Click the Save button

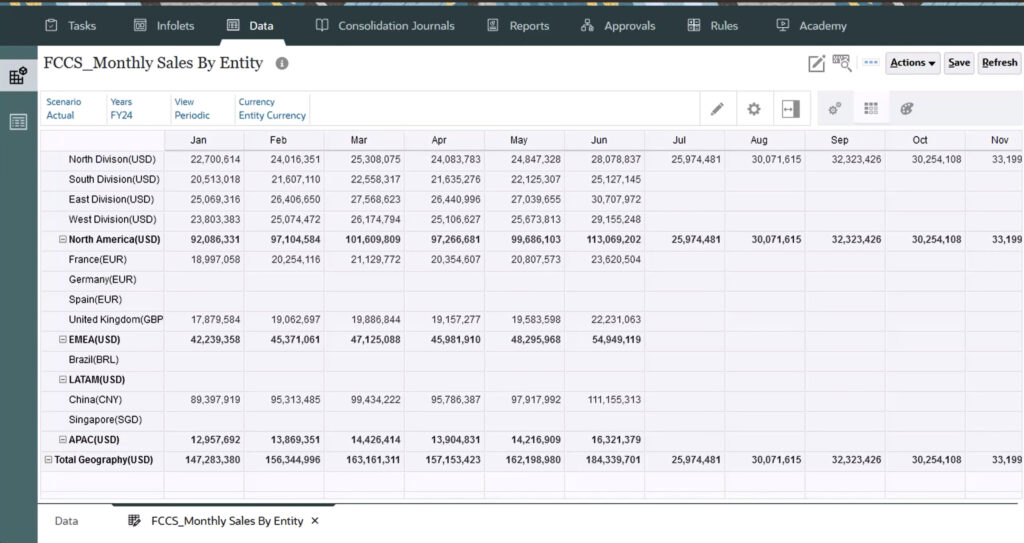click(959, 63)
